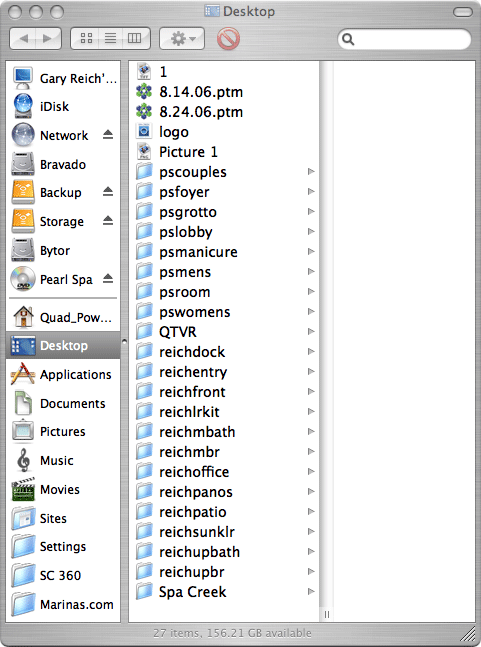The height and width of the screenshot is (647, 481).
Task: Select Desktop in the sidebar
Action: [64, 345]
